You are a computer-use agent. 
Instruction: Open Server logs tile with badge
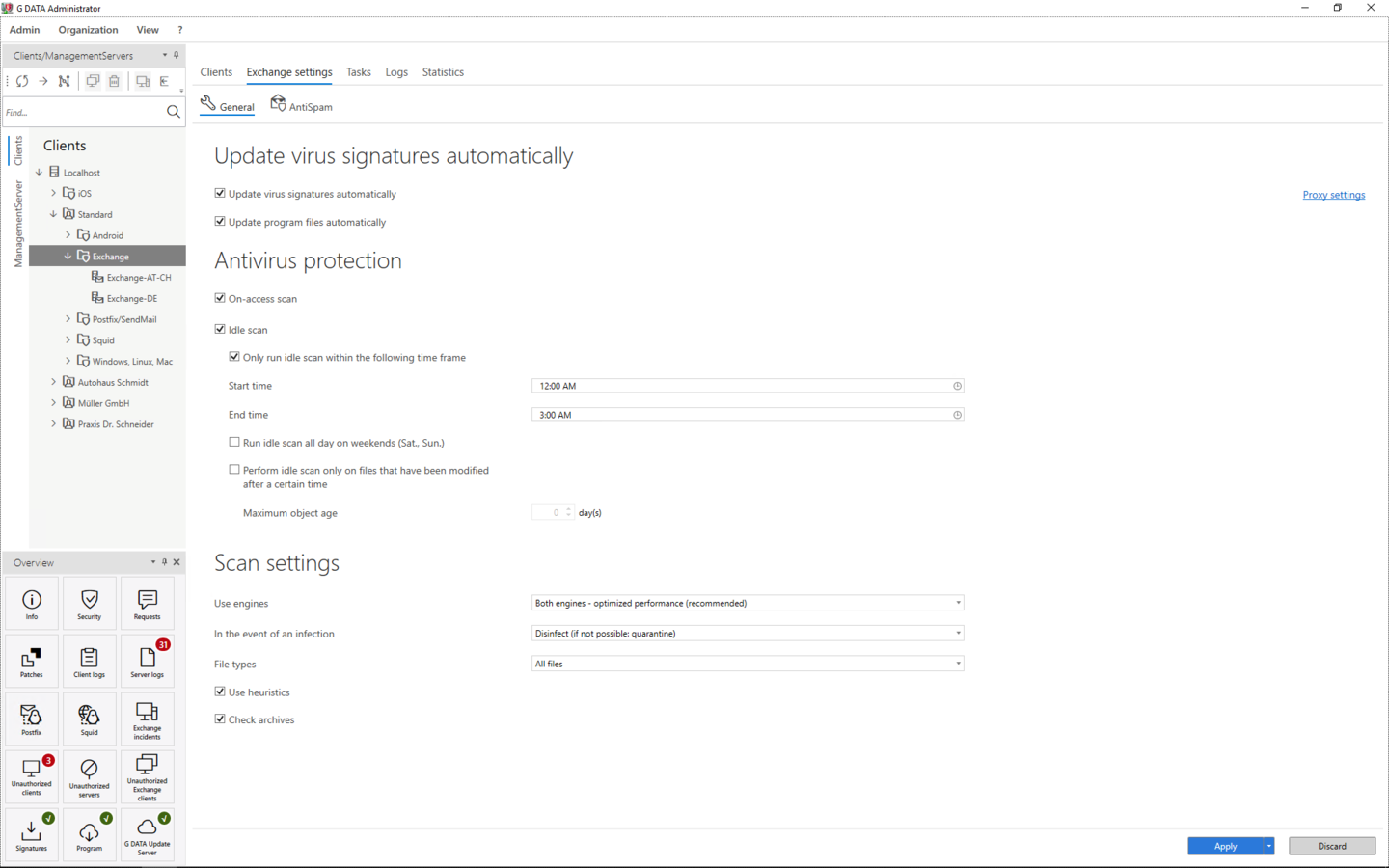point(147,662)
